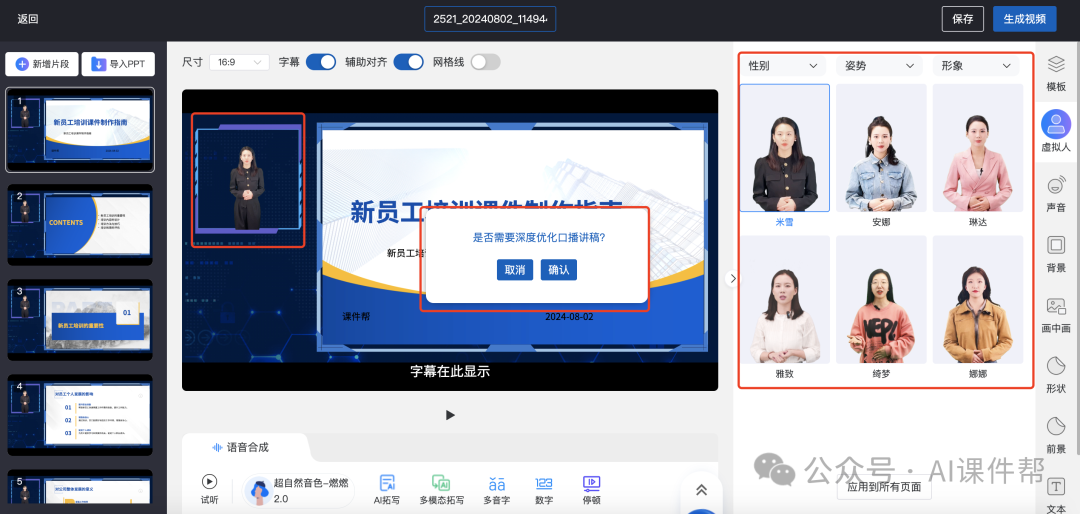Click the 字幕在此显示 subtitle text
The height and width of the screenshot is (514, 1080).
click(450, 371)
